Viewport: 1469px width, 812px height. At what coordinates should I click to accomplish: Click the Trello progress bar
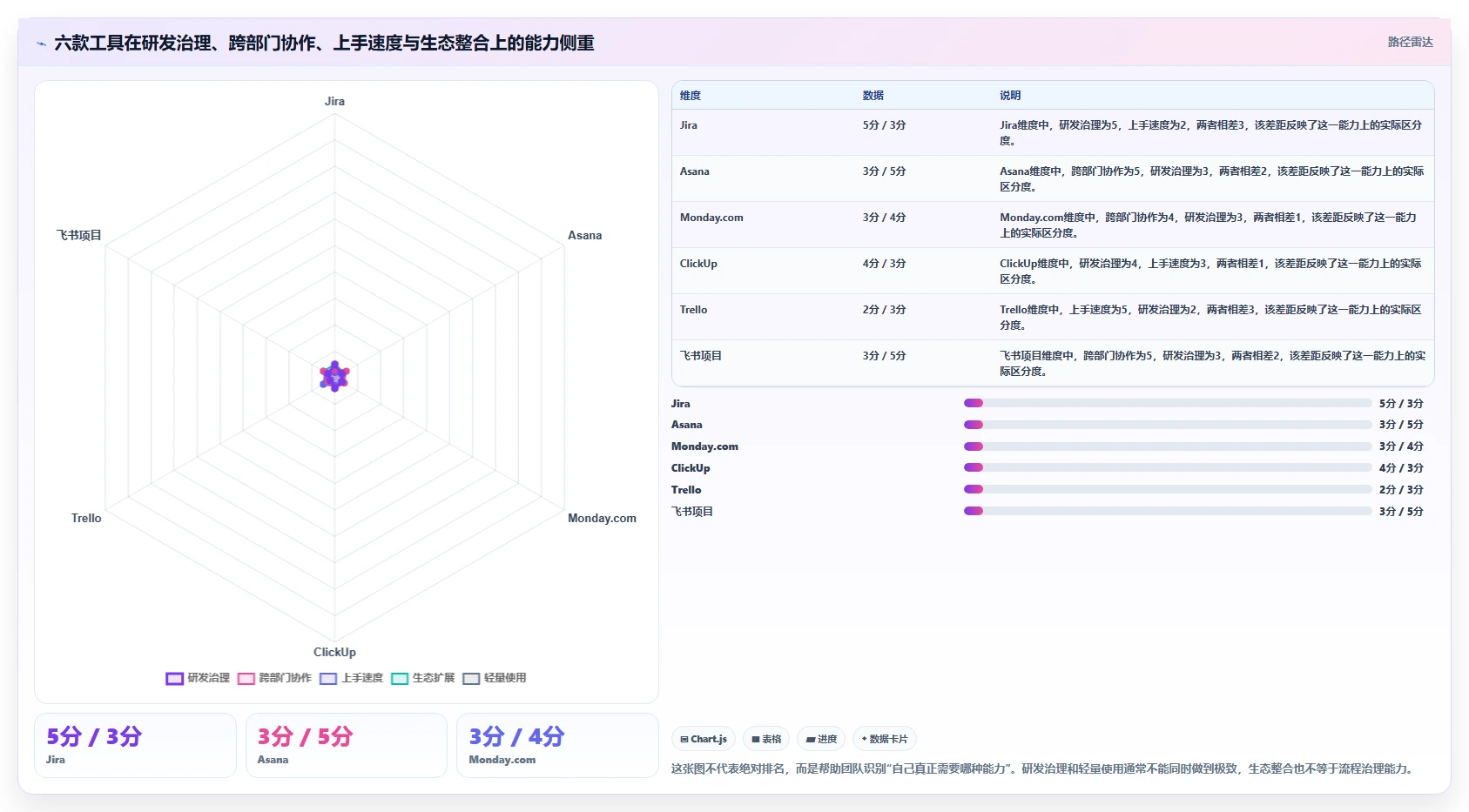[1168, 489]
